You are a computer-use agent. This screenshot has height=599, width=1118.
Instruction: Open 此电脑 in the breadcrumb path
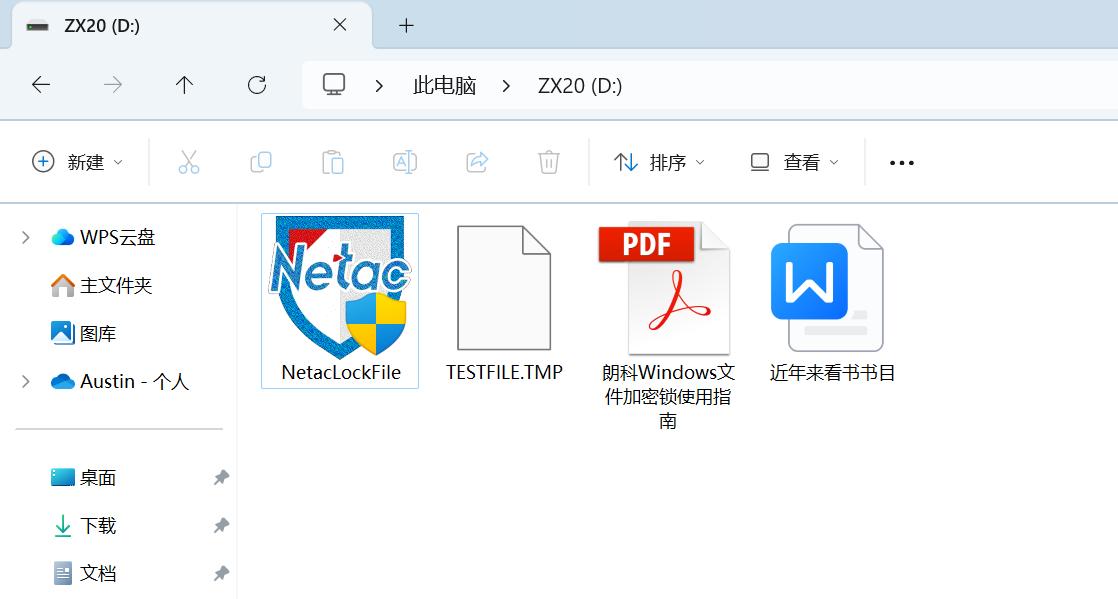click(444, 86)
